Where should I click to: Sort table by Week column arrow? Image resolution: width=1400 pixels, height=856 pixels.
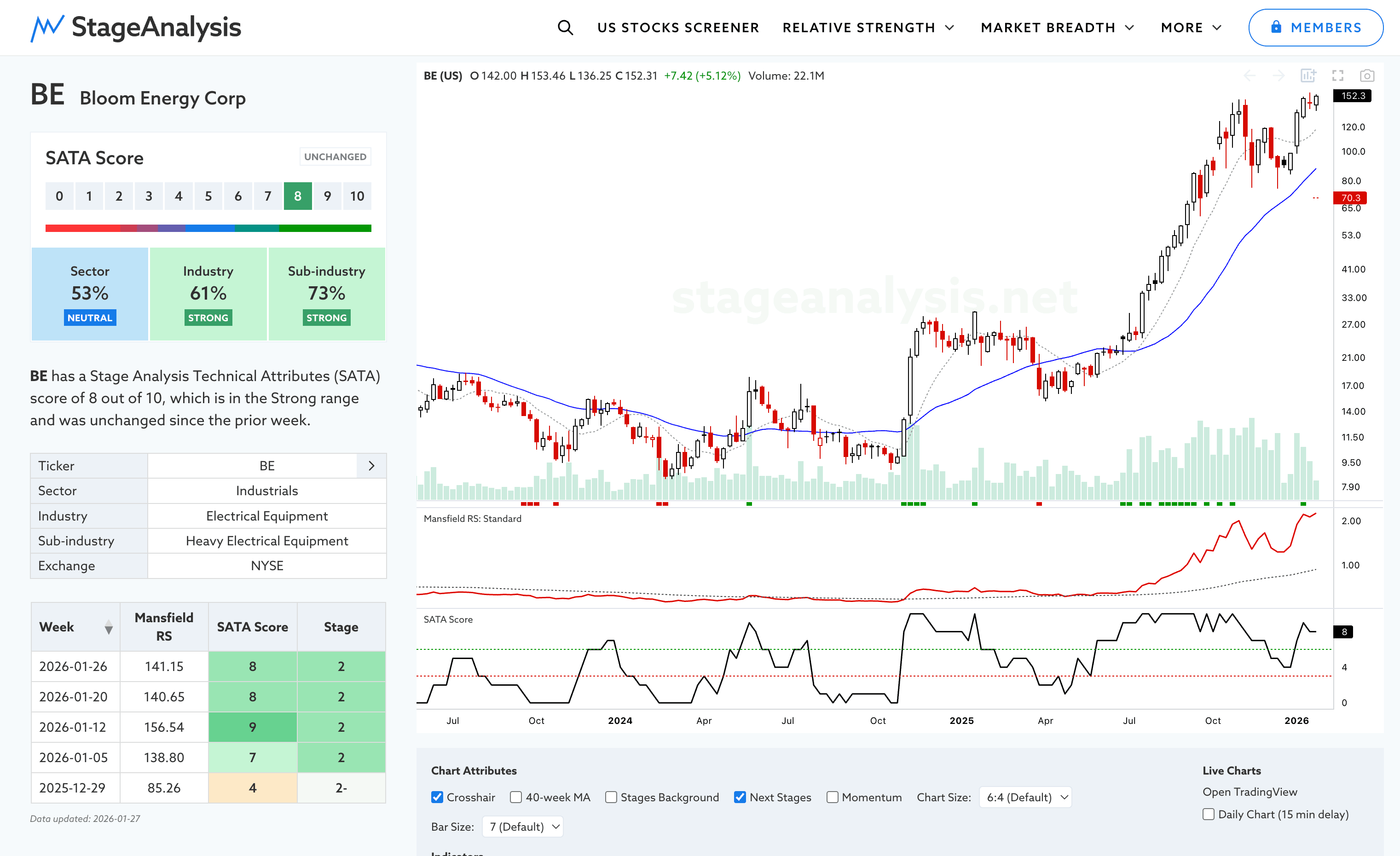(109, 627)
